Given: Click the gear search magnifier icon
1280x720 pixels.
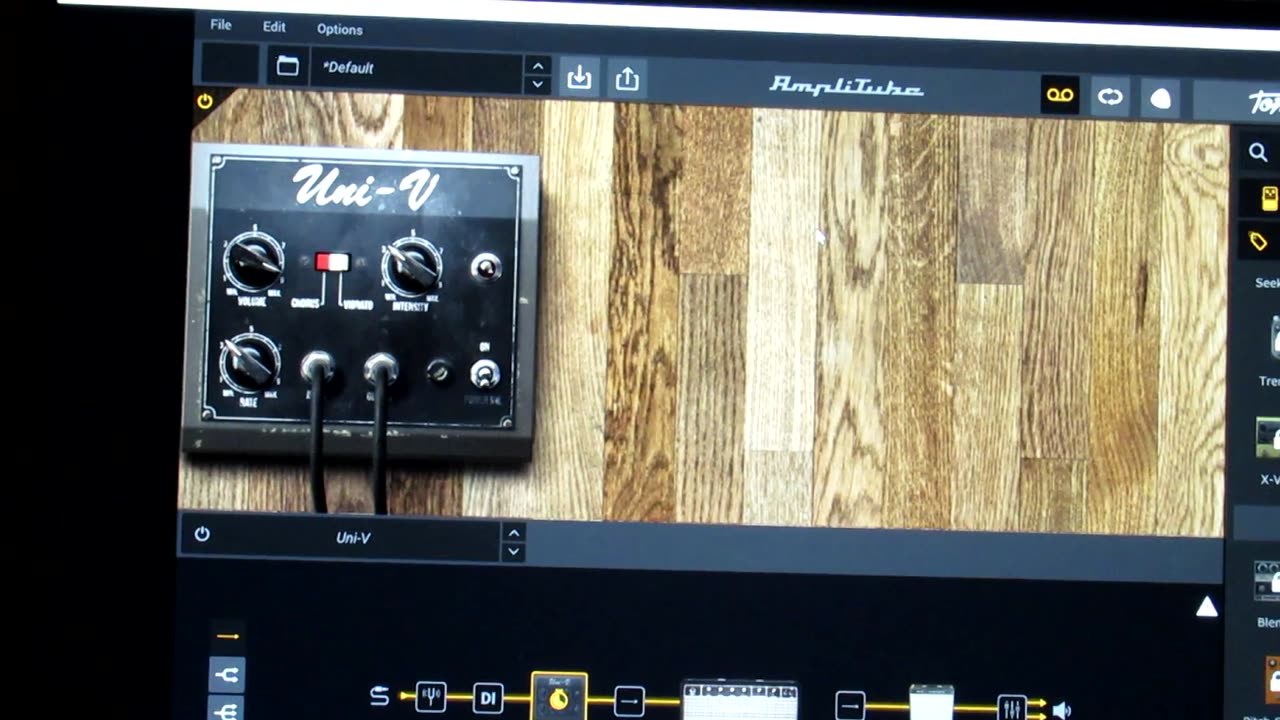Looking at the screenshot, I should [1258, 153].
